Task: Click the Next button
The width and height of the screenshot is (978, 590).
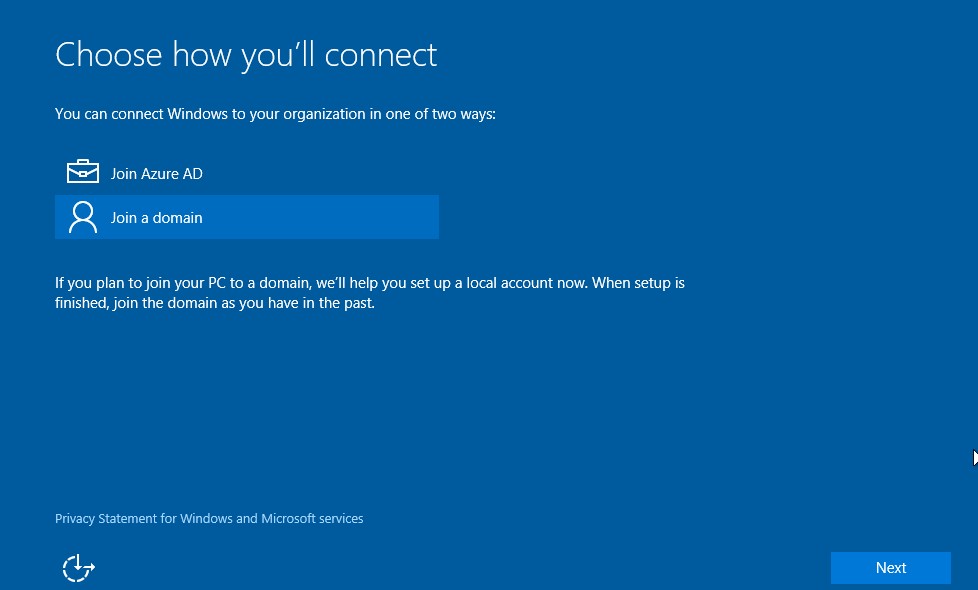Action: [x=891, y=568]
